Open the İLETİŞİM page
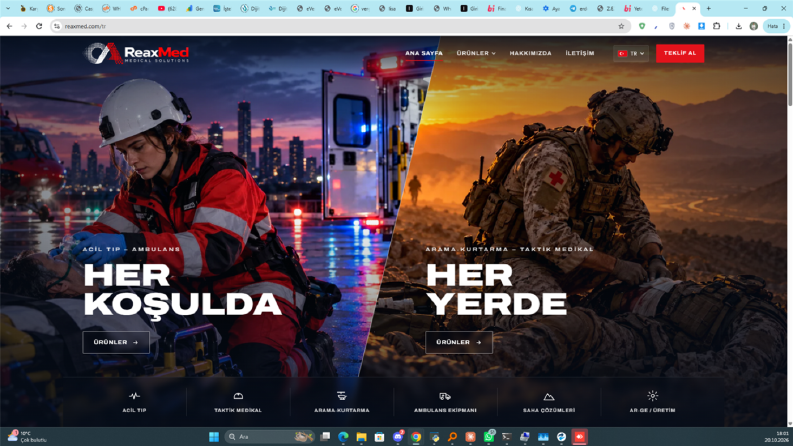This screenshot has height=446, width=793. [580, 53]
